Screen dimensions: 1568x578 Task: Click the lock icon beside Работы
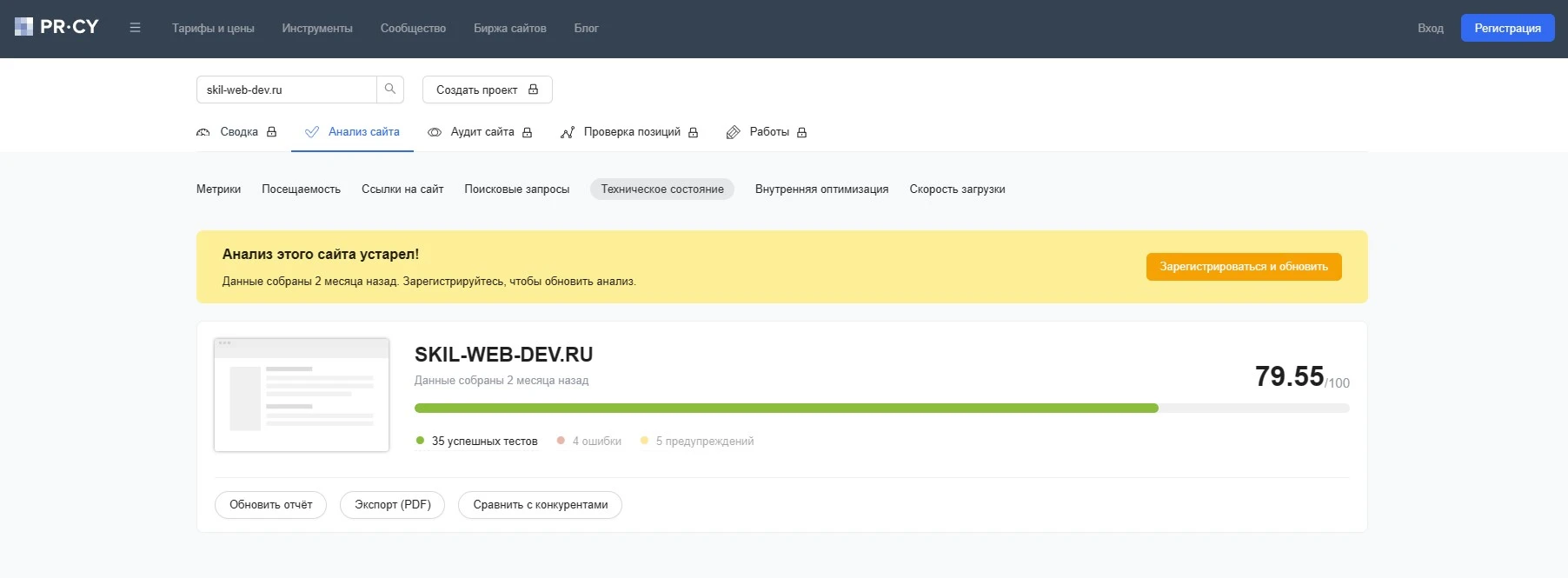click(801, 132)
